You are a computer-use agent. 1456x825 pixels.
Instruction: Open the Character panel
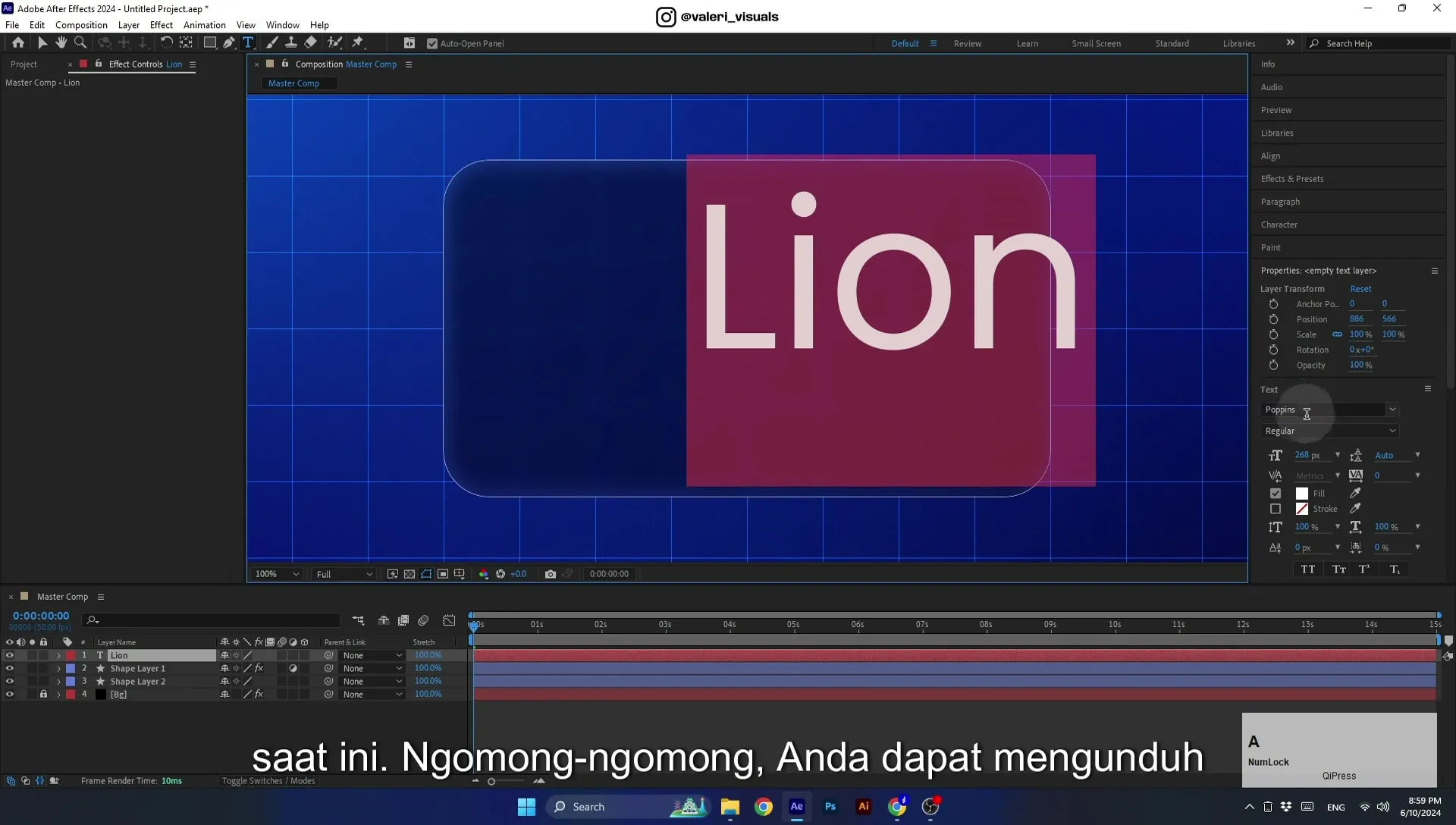click(x=1279, y=224)
